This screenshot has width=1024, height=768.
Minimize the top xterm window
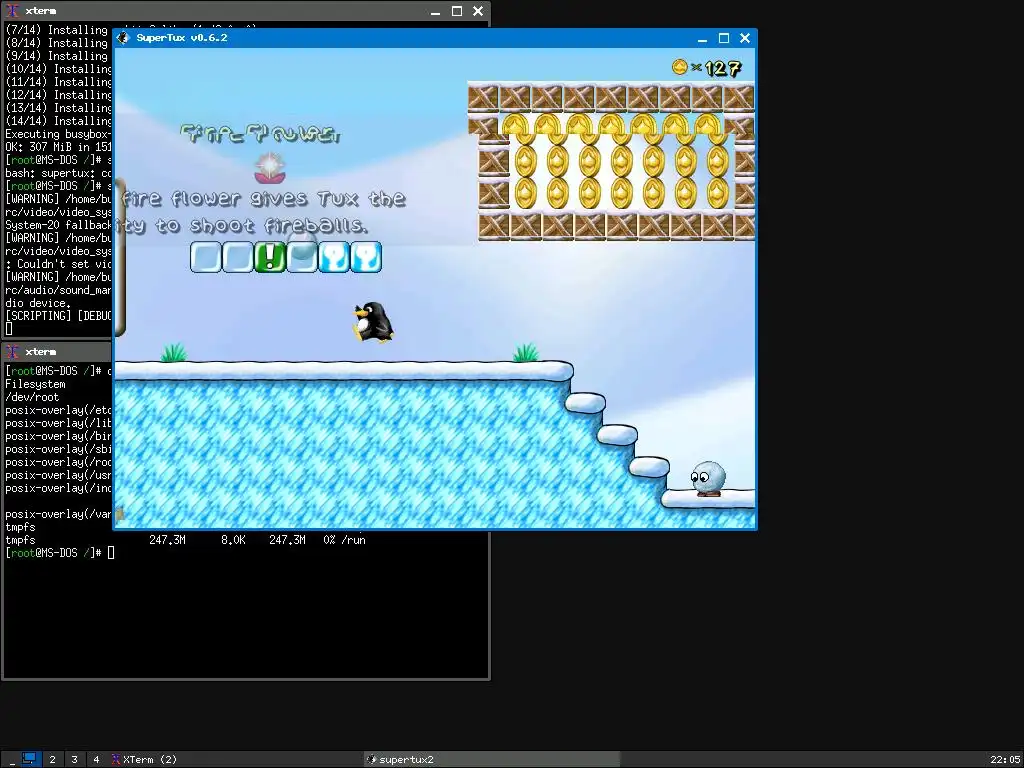(x=436, y=11)
